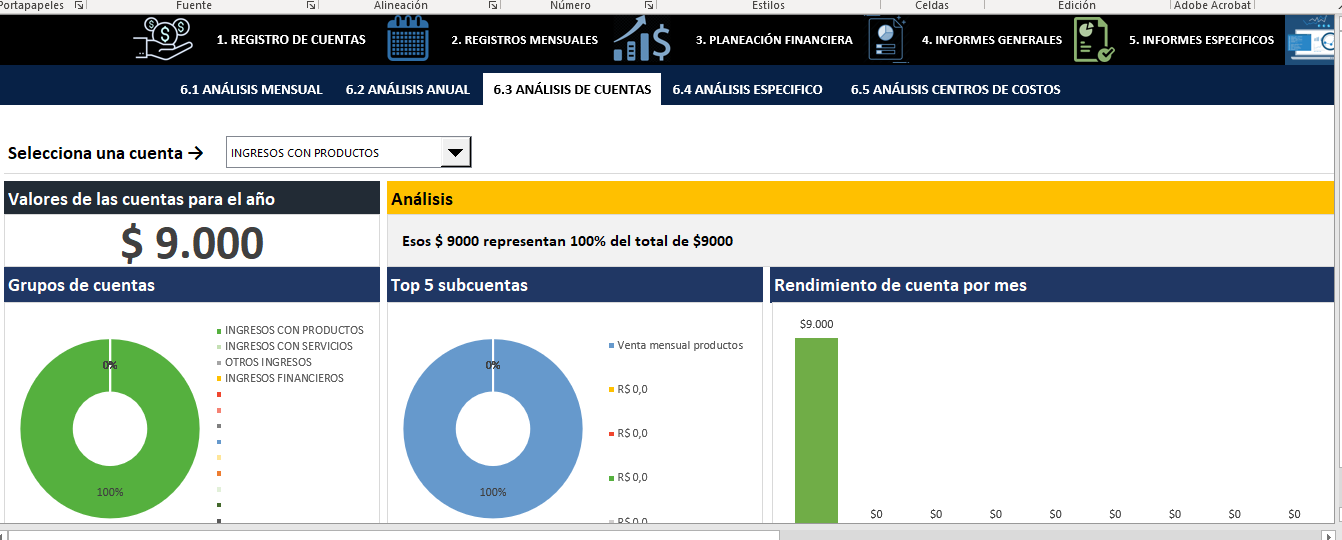Viewport: 1342px width, 540px height.
Task: Click the 100% label on the green donut
Action: click(110, 492)
